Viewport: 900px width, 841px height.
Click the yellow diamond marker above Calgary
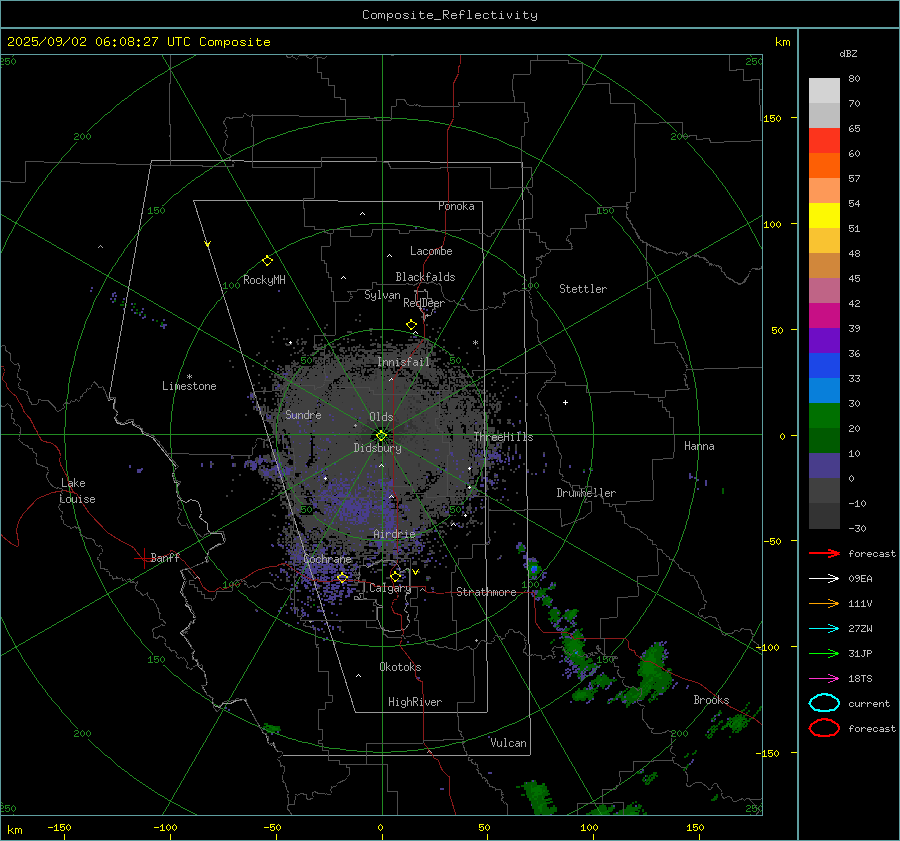click(x=395, y=576)
